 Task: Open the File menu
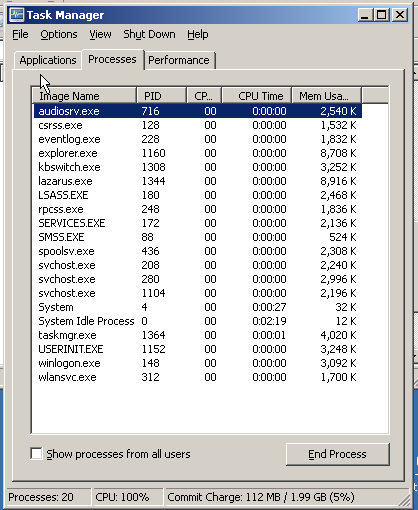20,34
